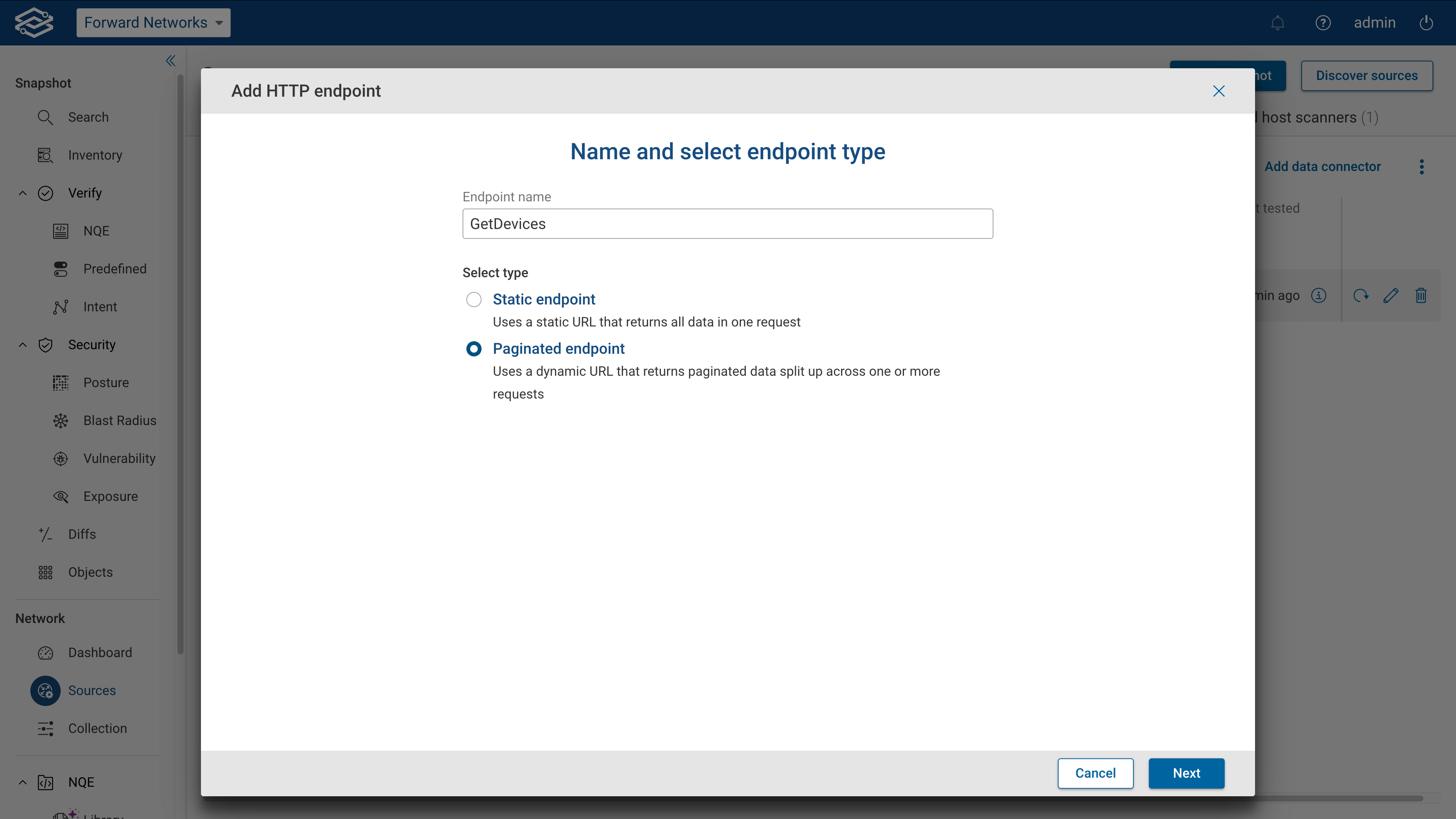1456x819 pixels.
Task: Open the Forward Networks network selector
Action: point(153,23)
